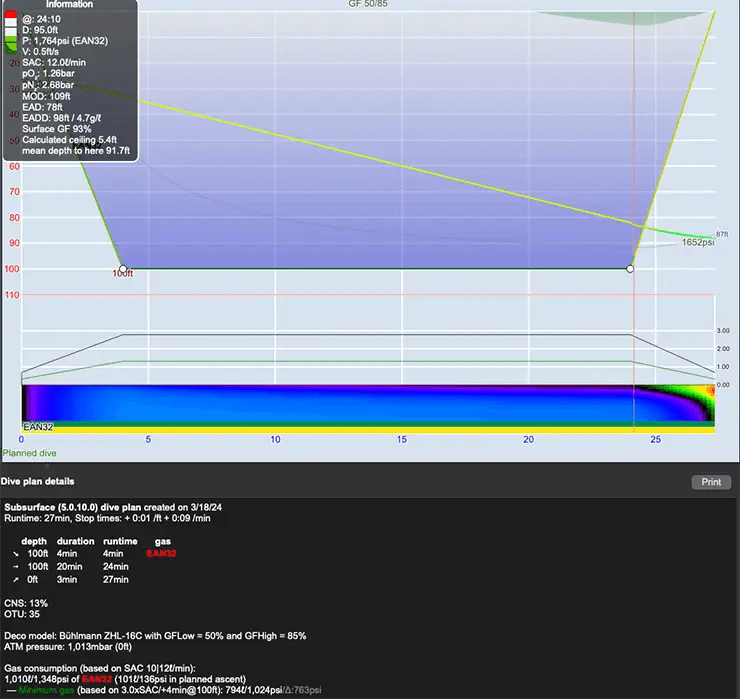Image resolution: width=740 pixels, height=699 pixels.
Task: Click the 'ATM pressure: 1,013mbar (0ft)' line
Action: tap(68, 647)
